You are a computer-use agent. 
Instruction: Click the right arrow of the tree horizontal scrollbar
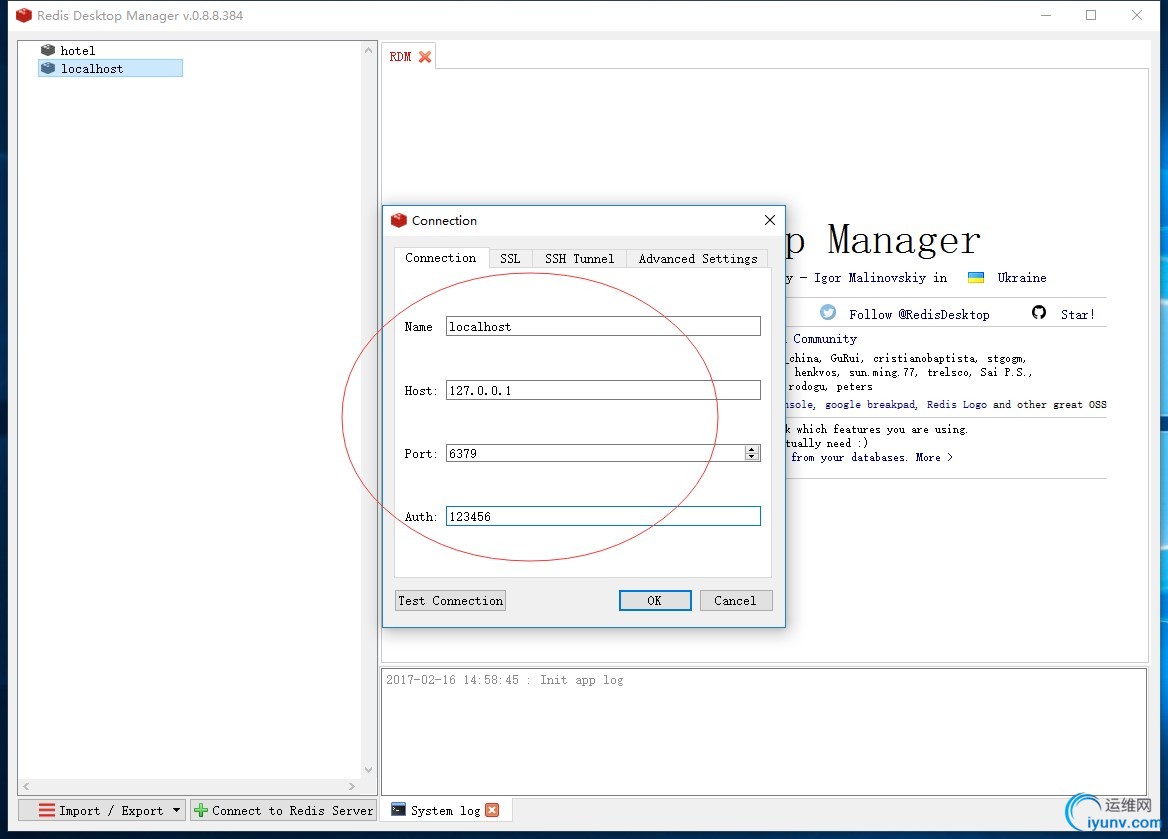pos(352,786)
